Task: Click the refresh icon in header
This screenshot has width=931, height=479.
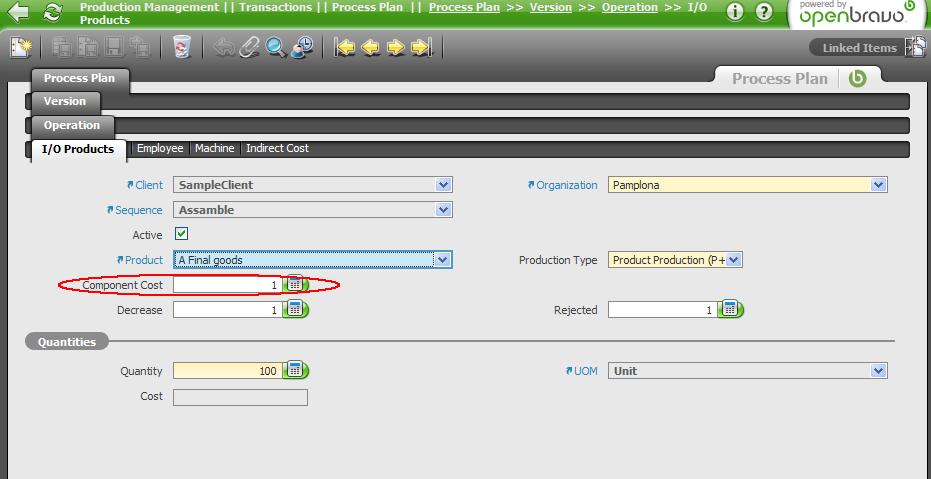Action: [53, 13]
